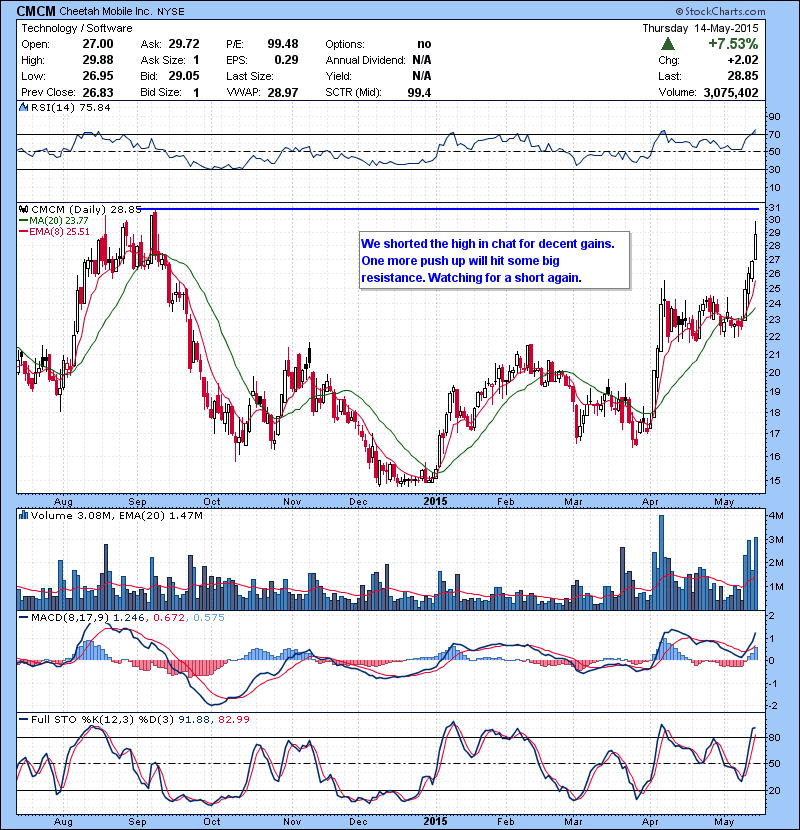Click the candlestick icon beside CMCM (Daily)
The image size is (800, 830).
point(23,209)
